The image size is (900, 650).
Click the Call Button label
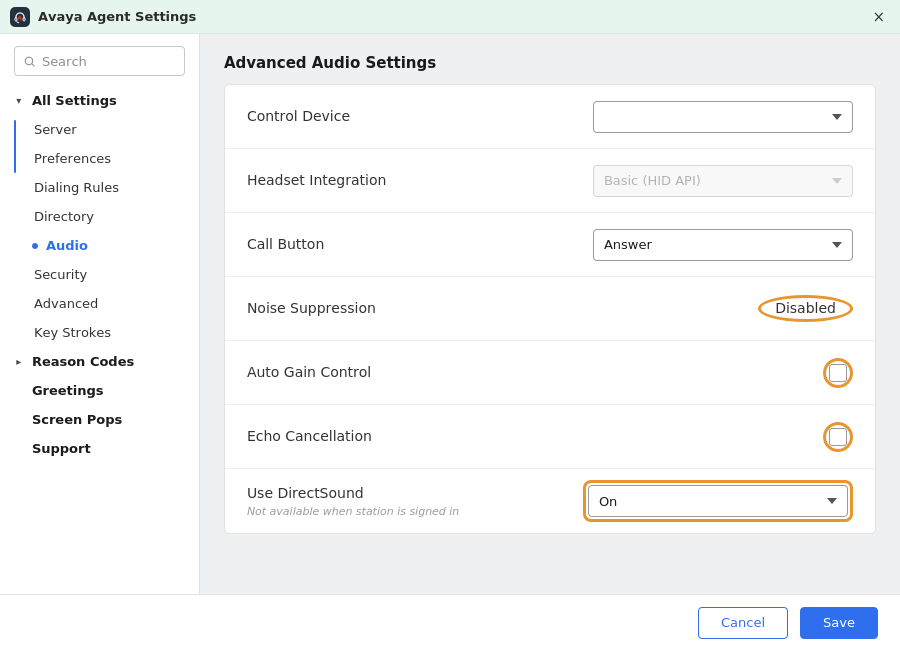coord(285,244)
